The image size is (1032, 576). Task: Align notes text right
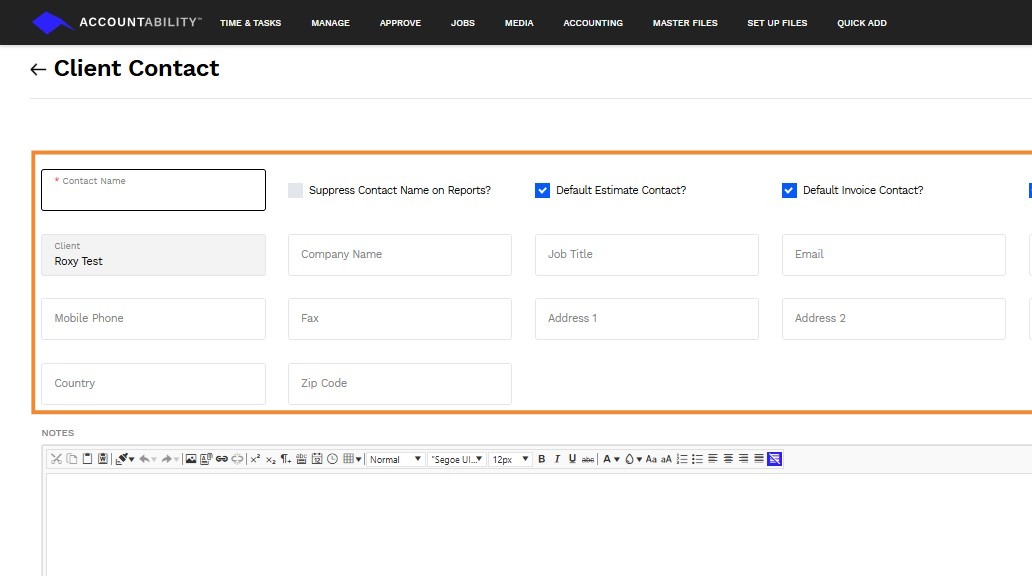744,458
